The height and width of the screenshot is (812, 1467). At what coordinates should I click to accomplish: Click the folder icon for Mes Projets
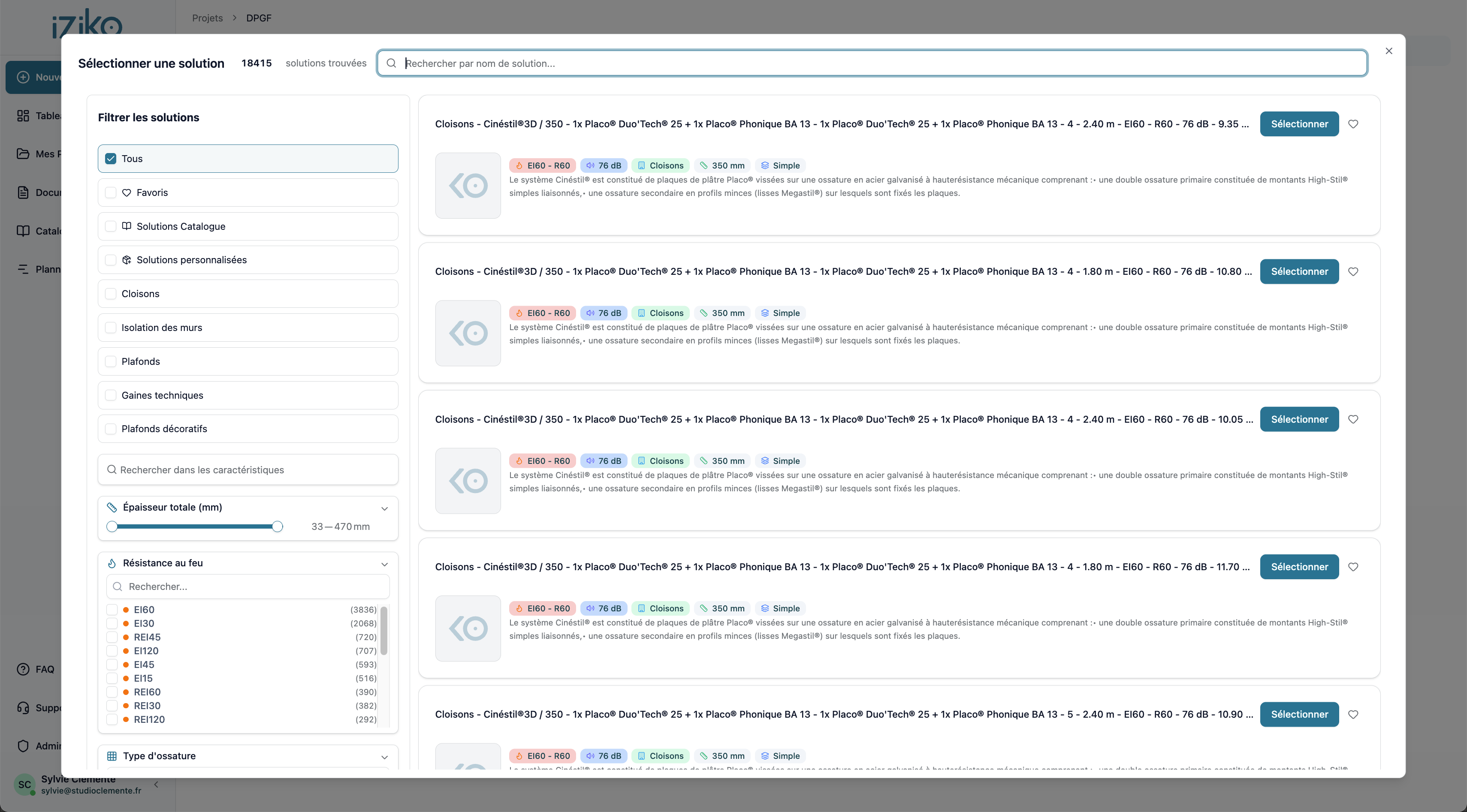[23, 153]
